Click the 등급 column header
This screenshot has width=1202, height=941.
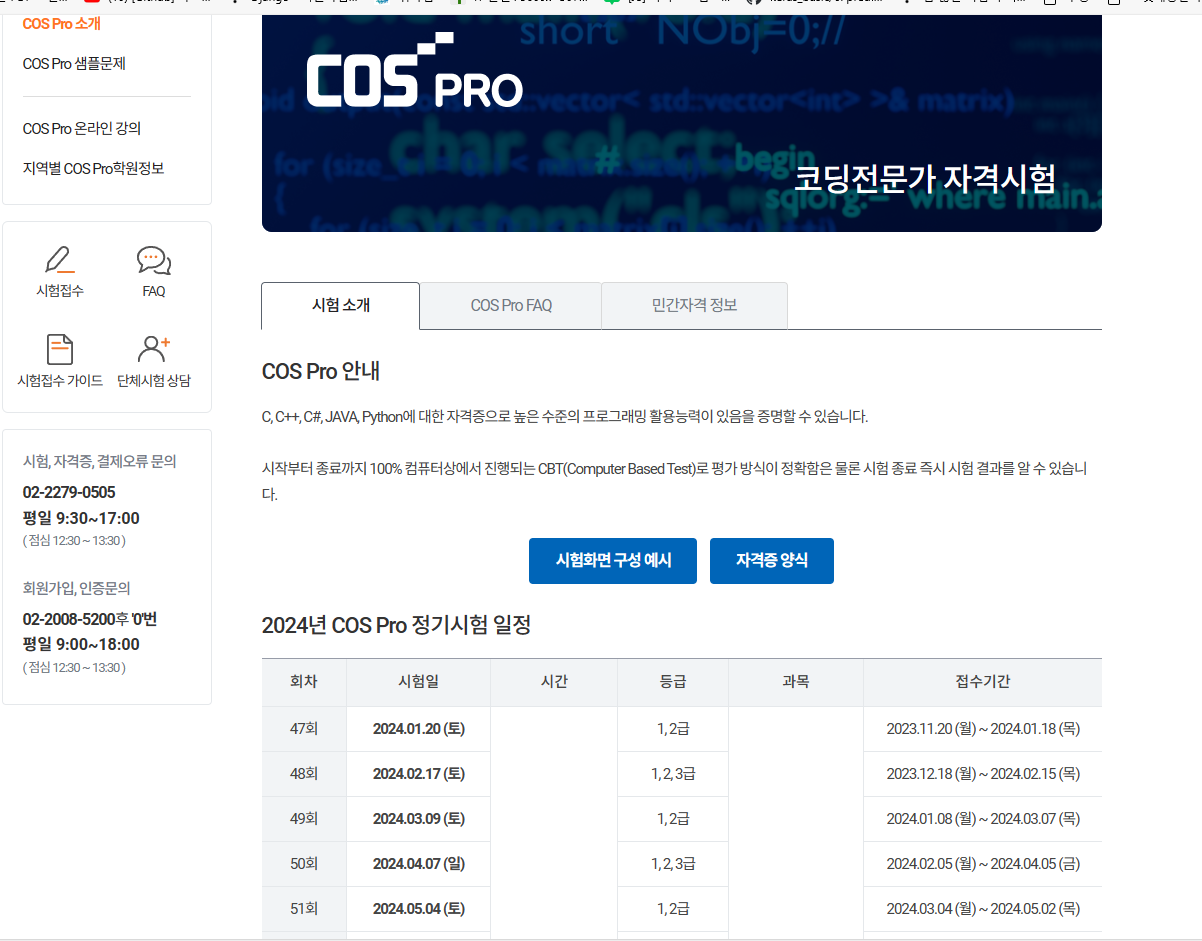(x=673, y=682)
